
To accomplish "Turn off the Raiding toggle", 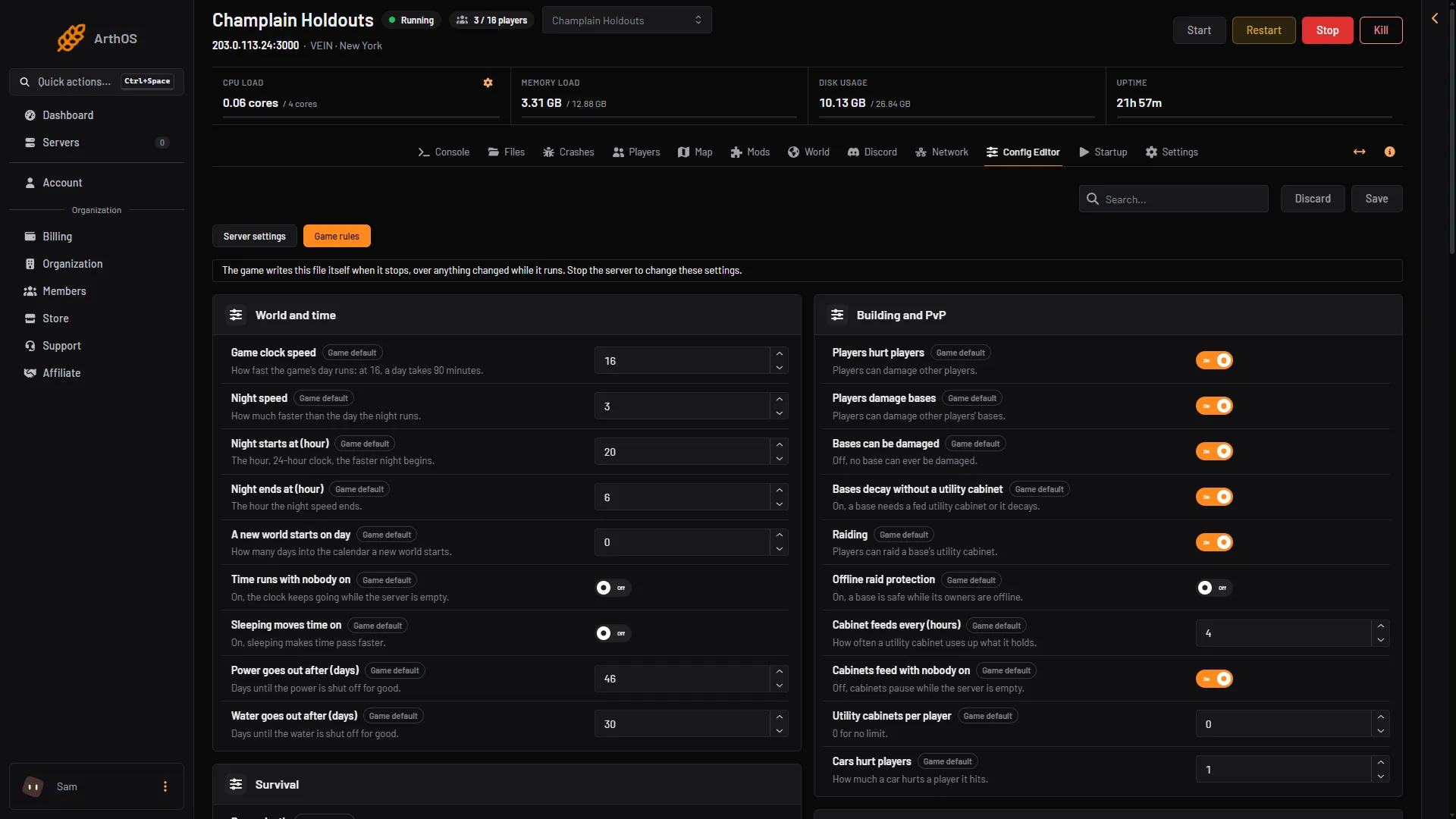I will tap(1214, 542).
